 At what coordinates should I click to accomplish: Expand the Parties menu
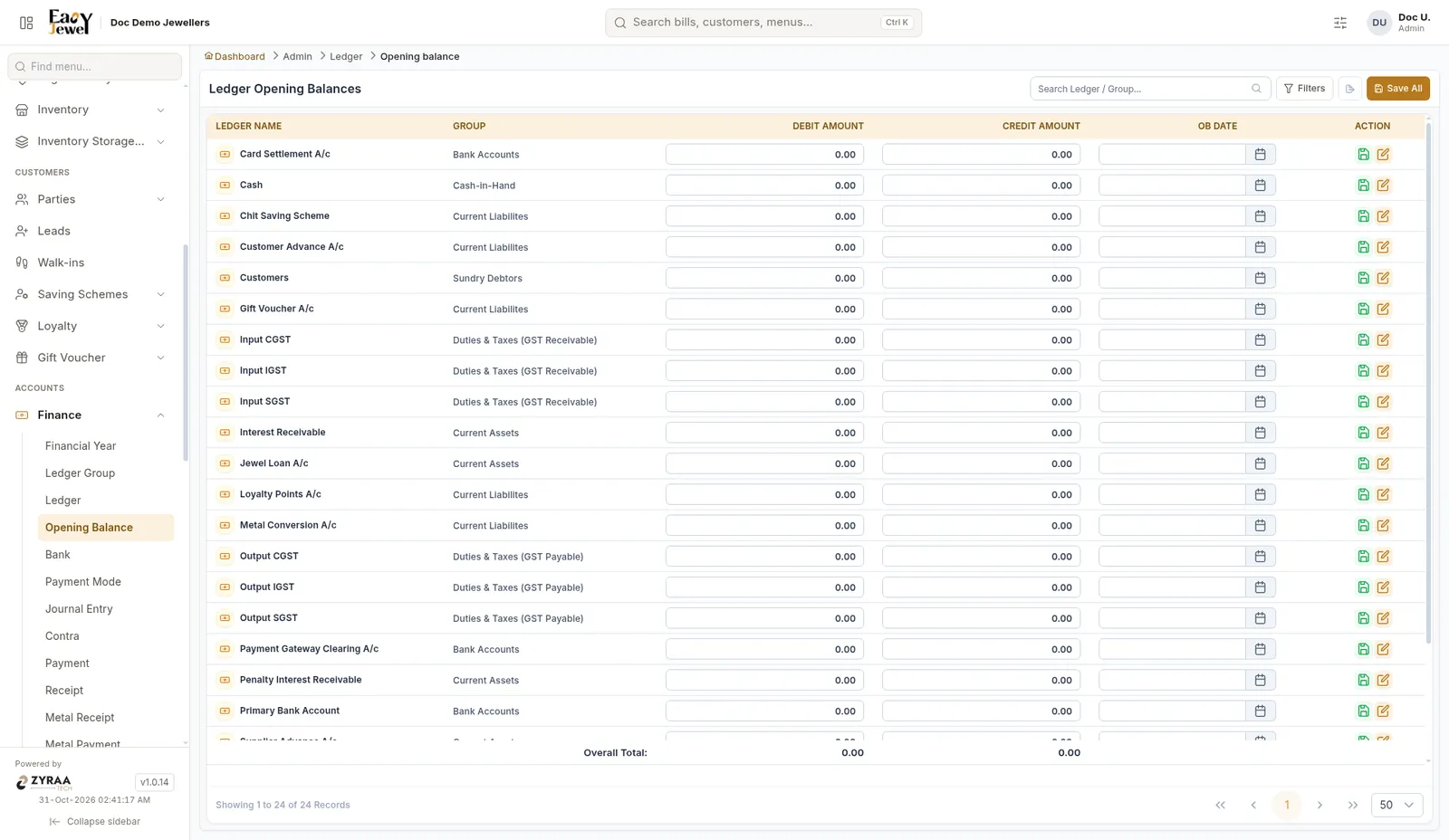pyautogui.click(x=91, y=199)
